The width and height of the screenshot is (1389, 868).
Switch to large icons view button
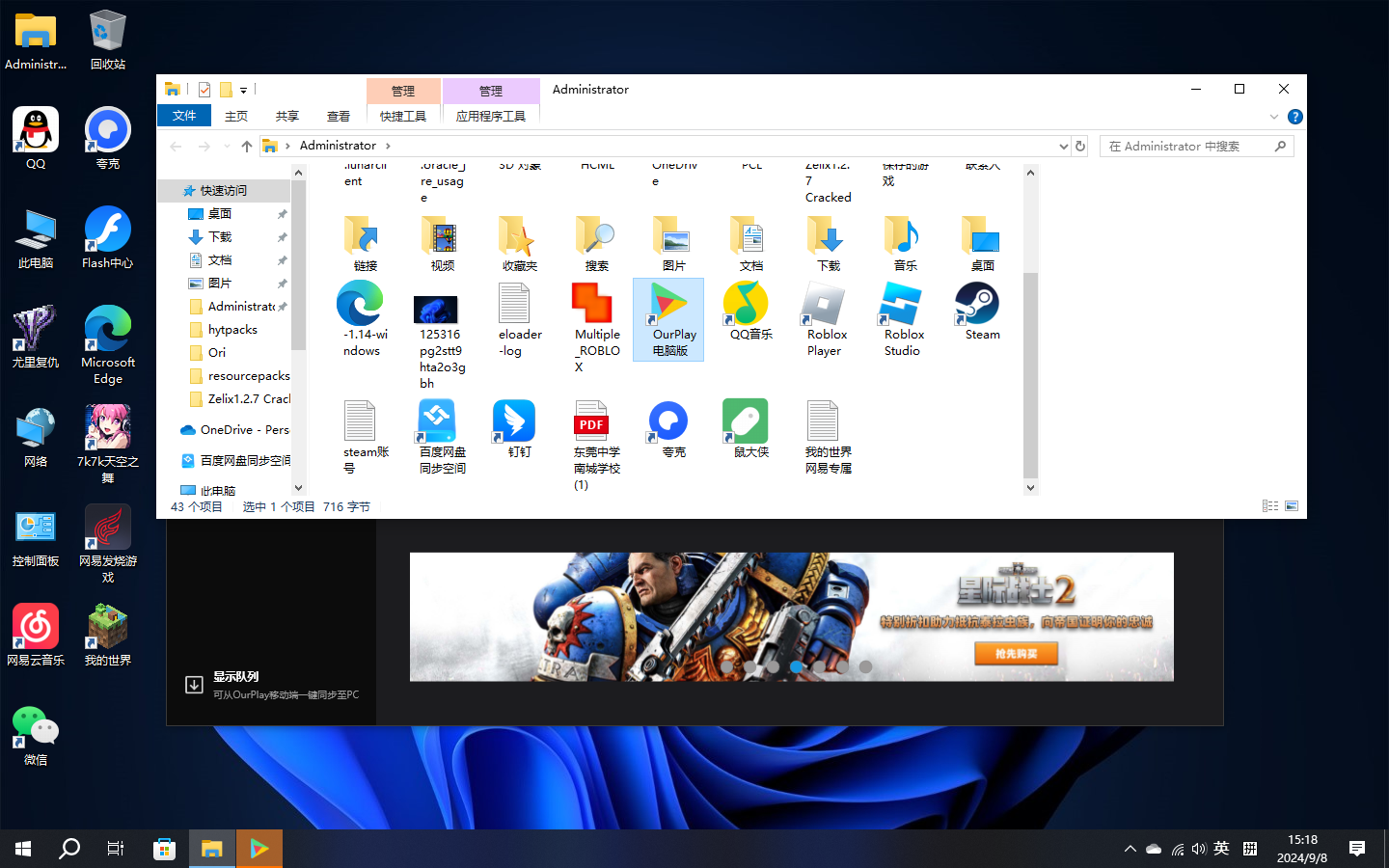(x=1292, y=506)
